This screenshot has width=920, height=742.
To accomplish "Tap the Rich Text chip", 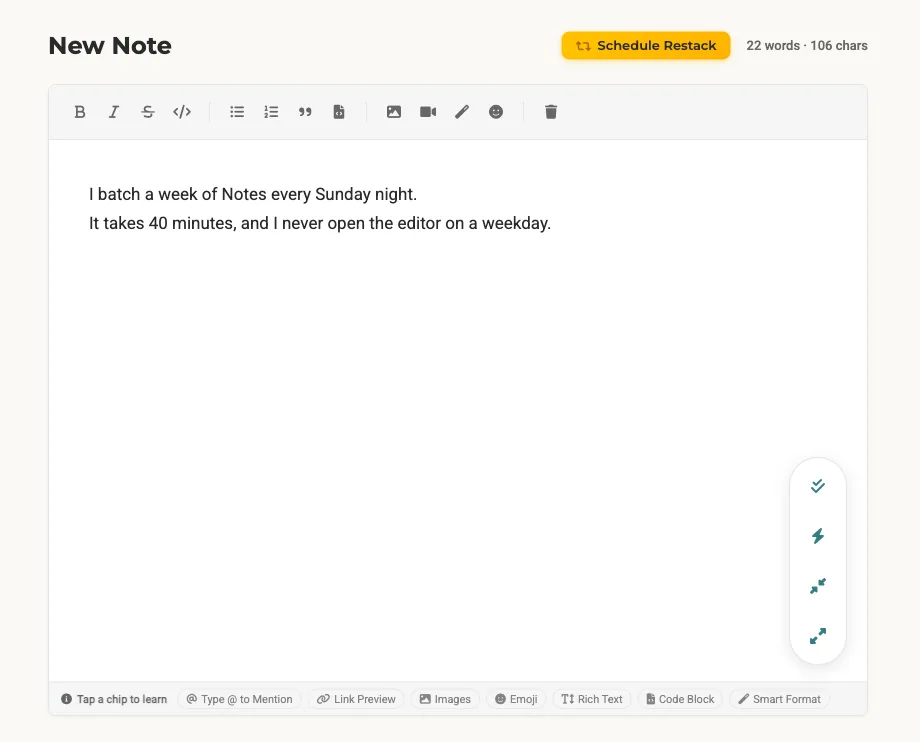I will click(x=592, y=699).
